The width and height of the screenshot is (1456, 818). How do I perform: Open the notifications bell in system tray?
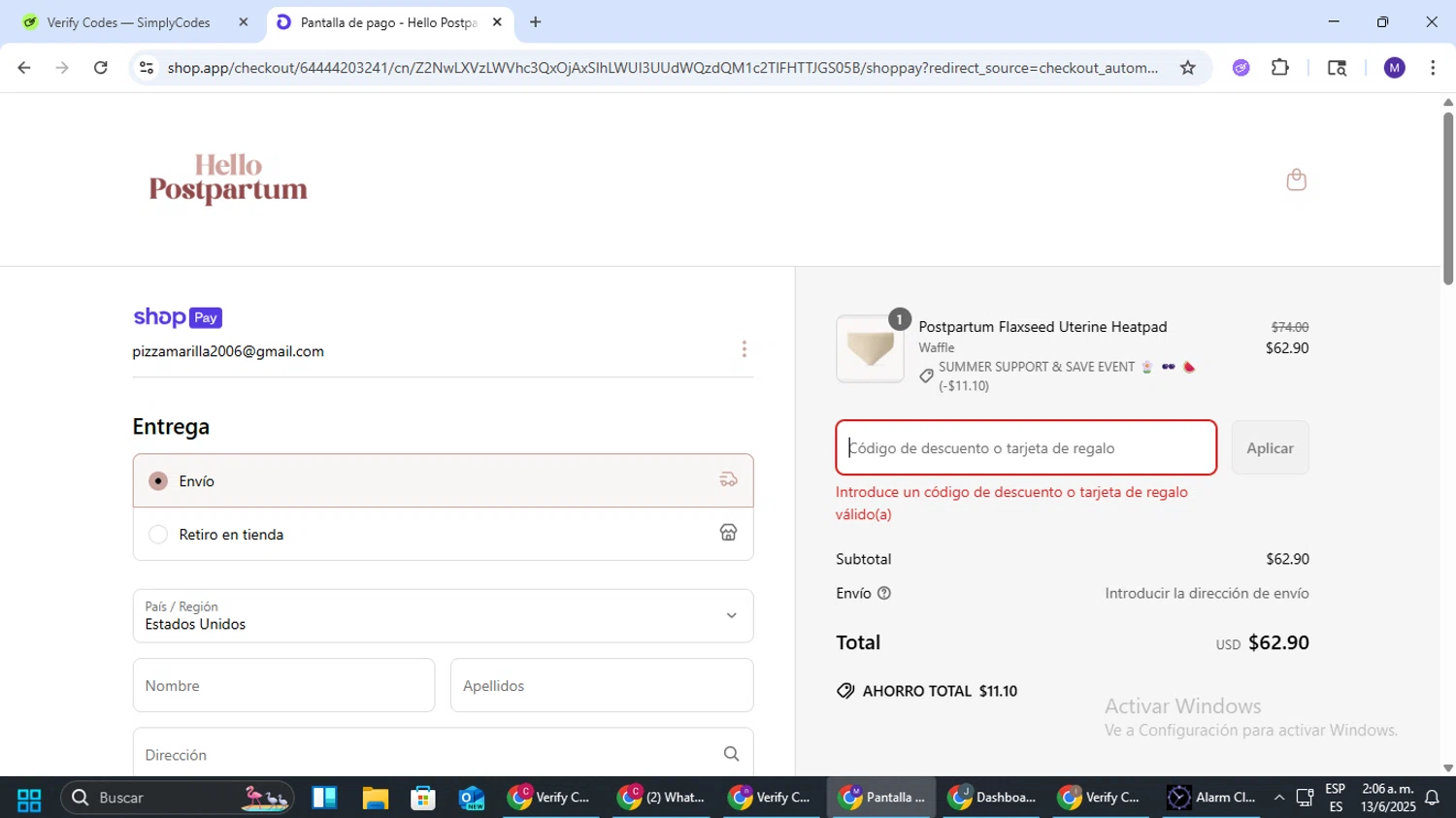point(1432,798)
